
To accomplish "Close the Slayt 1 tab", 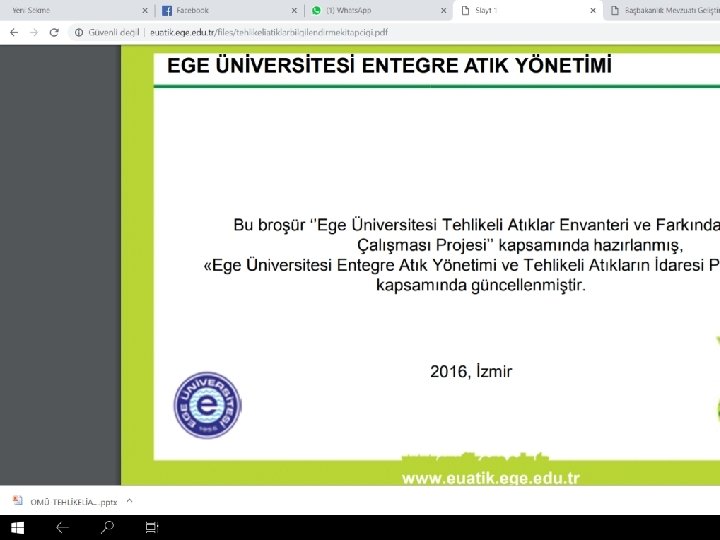I will (x=593, y=10).
